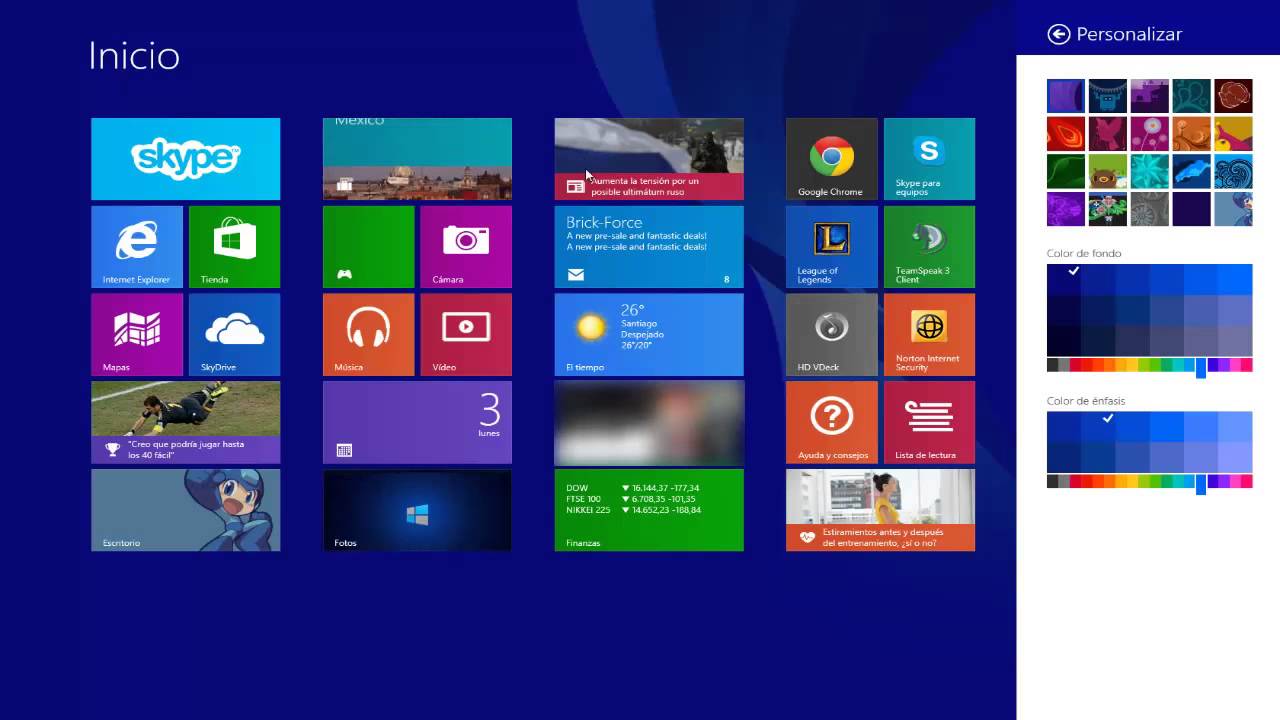Click the checked Color de fondo swatch
Viewport: 1280px width, 720px height.
pyautogui.click(x=1064, y=279)
